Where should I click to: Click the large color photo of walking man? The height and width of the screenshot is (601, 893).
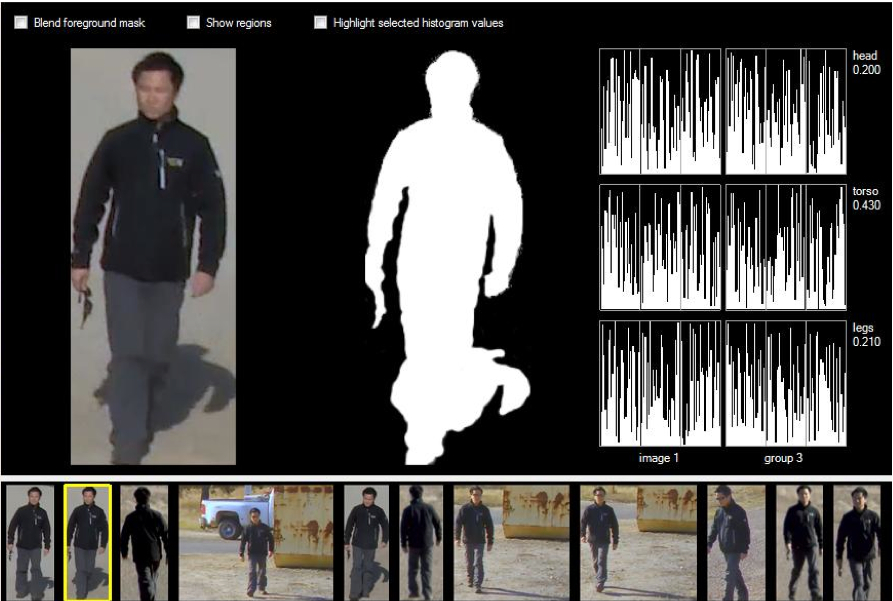(x=153, y=256)
